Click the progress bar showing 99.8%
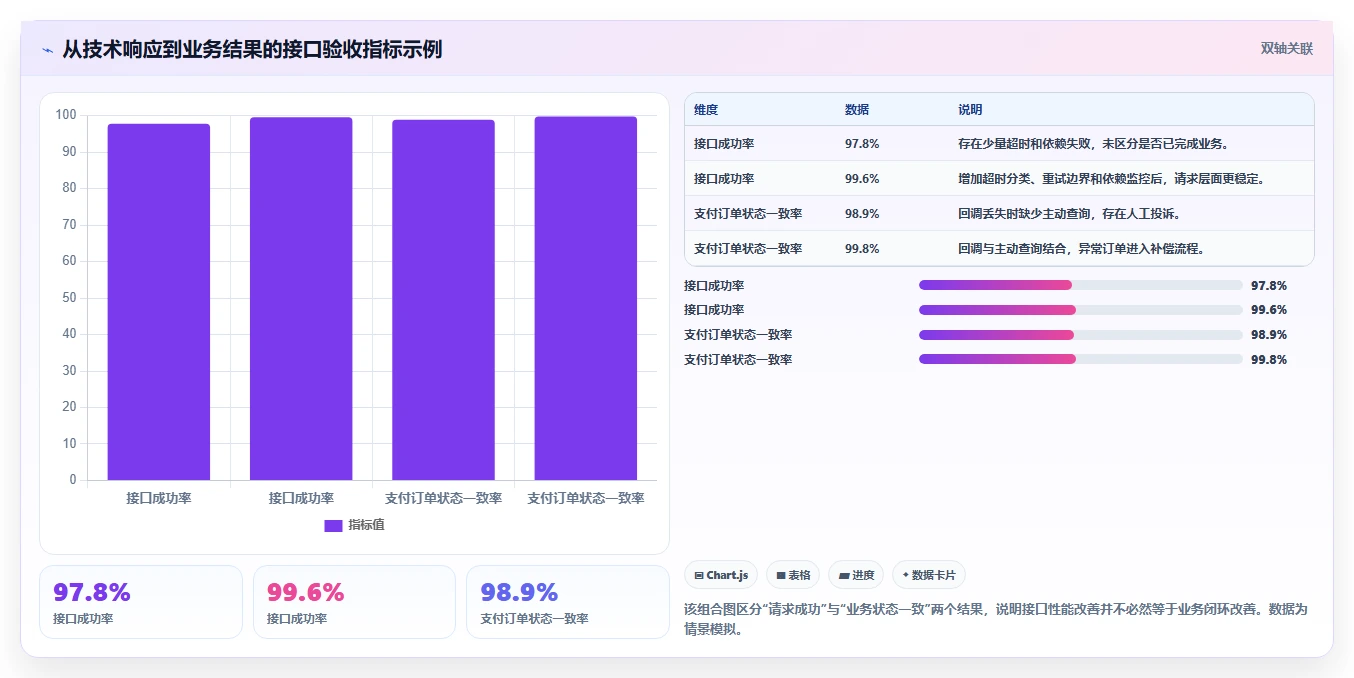This screenshot has height=678, width=1354. pyautogui.click(x=1081, y=359)
